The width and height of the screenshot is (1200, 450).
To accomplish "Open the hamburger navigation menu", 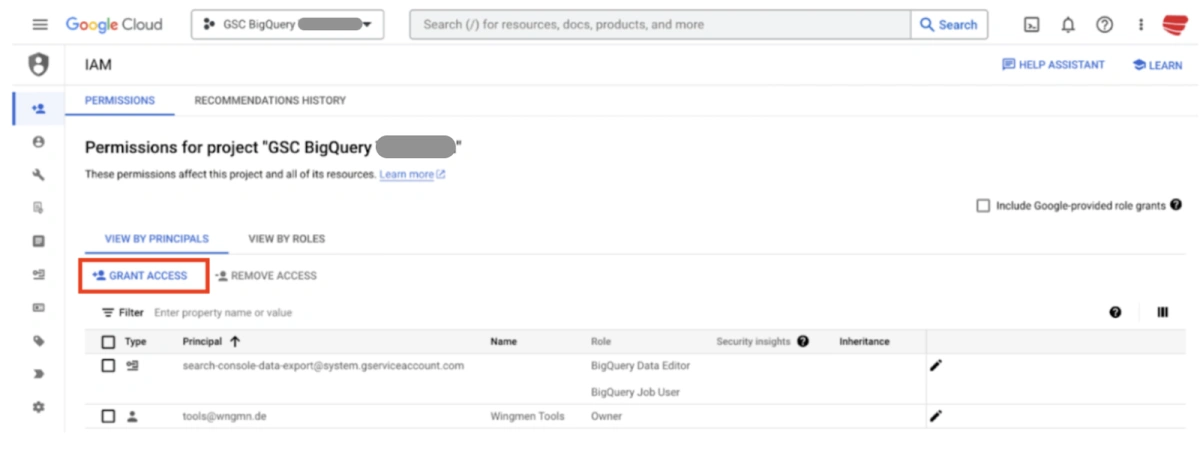I will (40, 25).
